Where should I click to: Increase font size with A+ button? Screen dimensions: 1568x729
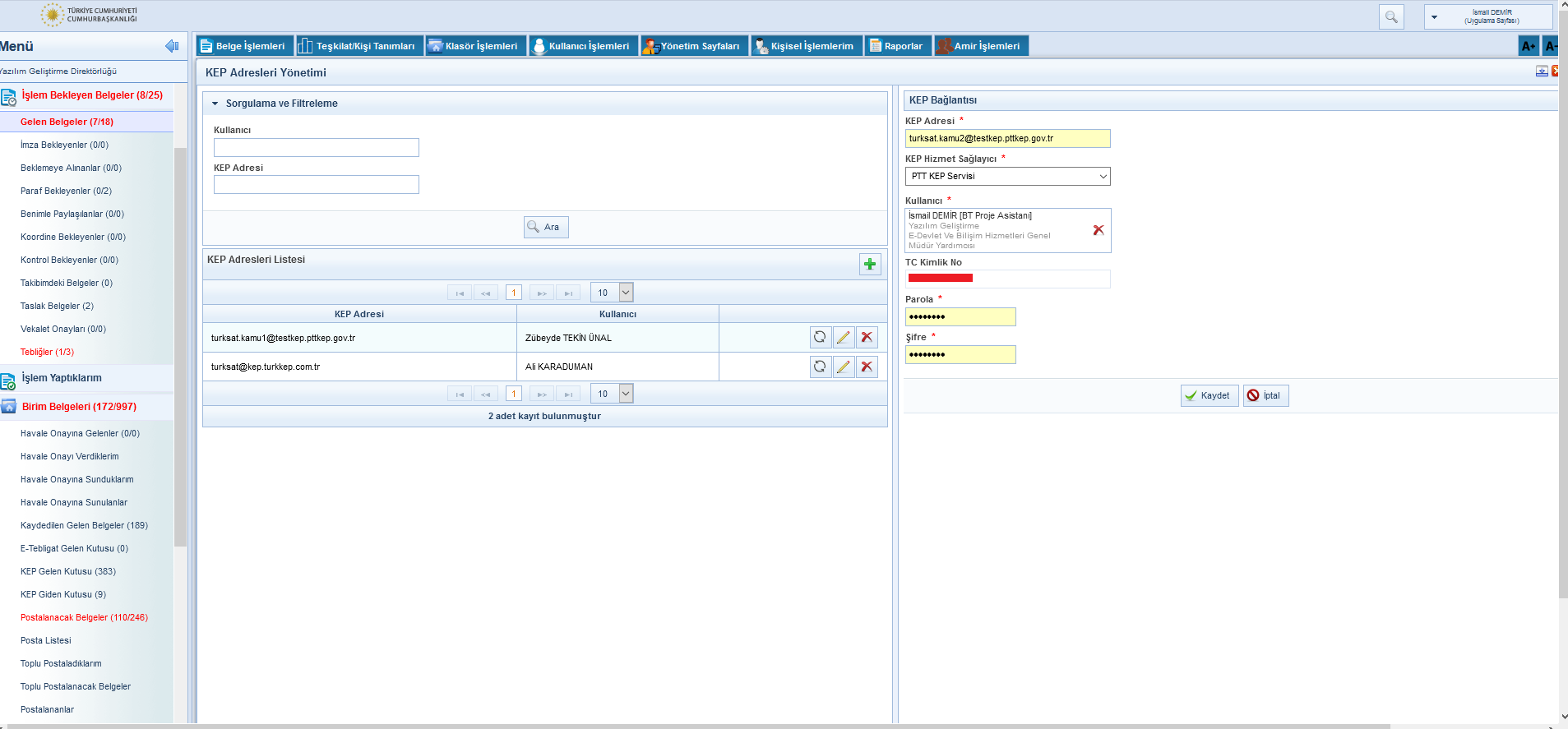click(1528, 46)
